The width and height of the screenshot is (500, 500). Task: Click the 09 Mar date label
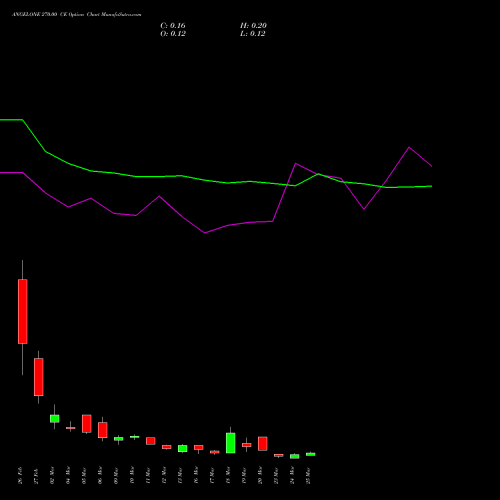pyautogui.click(x=116, y=476)
